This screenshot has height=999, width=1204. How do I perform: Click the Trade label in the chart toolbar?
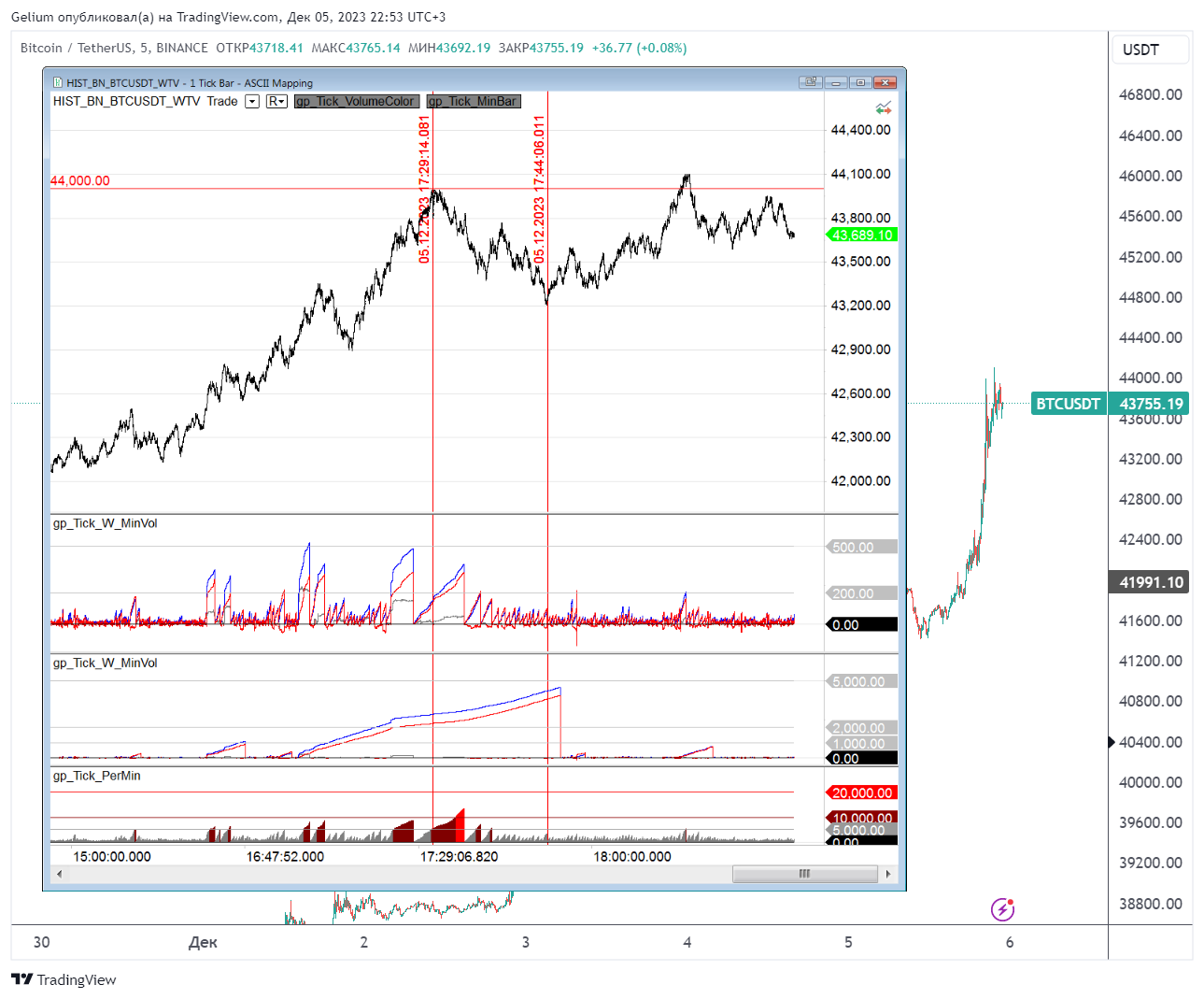(222, 101)
